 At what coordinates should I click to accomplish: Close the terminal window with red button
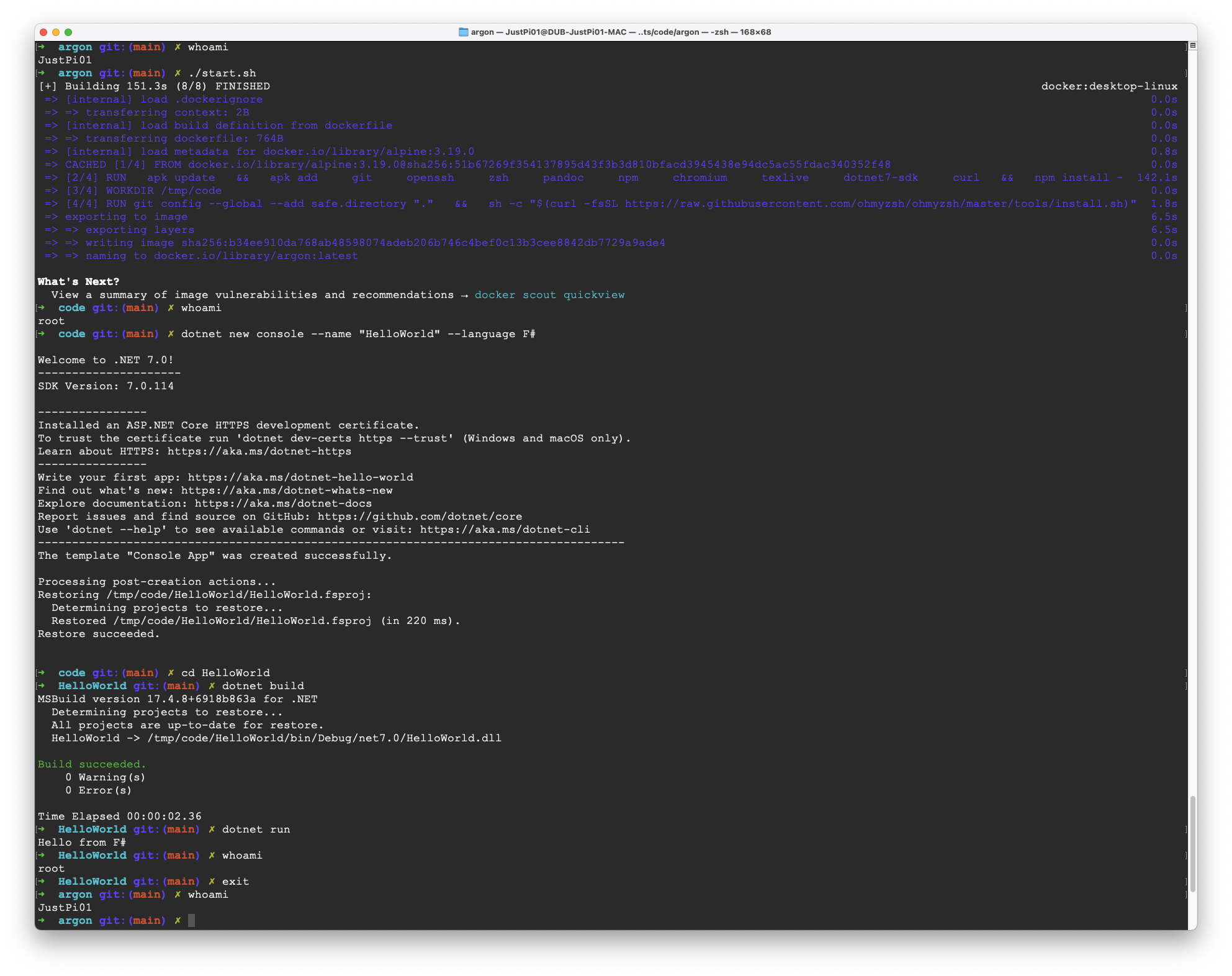(x=43, y=32)
